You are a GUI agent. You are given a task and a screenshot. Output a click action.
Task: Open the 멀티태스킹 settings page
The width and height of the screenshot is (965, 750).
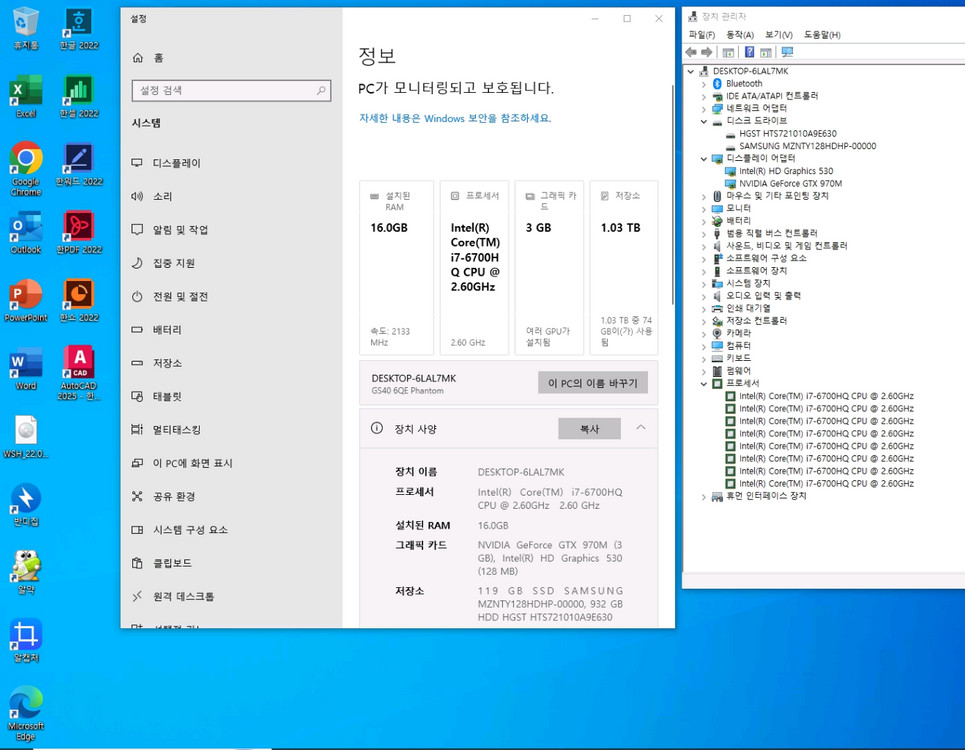pyautogui.click(x=231, y=429)
